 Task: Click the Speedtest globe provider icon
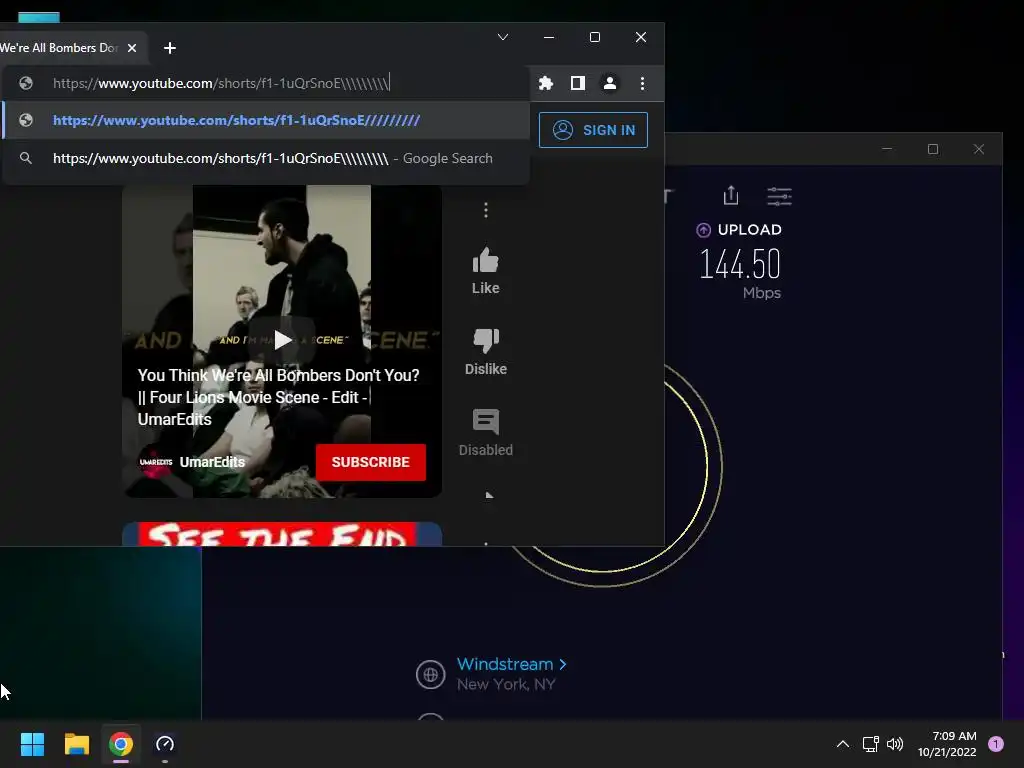click(x=430, y=675)
